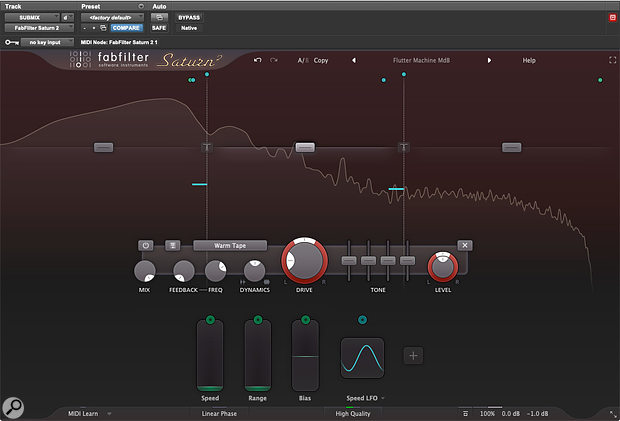This screenshot has width=620, height=421.
Task: Select the high band level handle
Action: (x=511, y=147)
